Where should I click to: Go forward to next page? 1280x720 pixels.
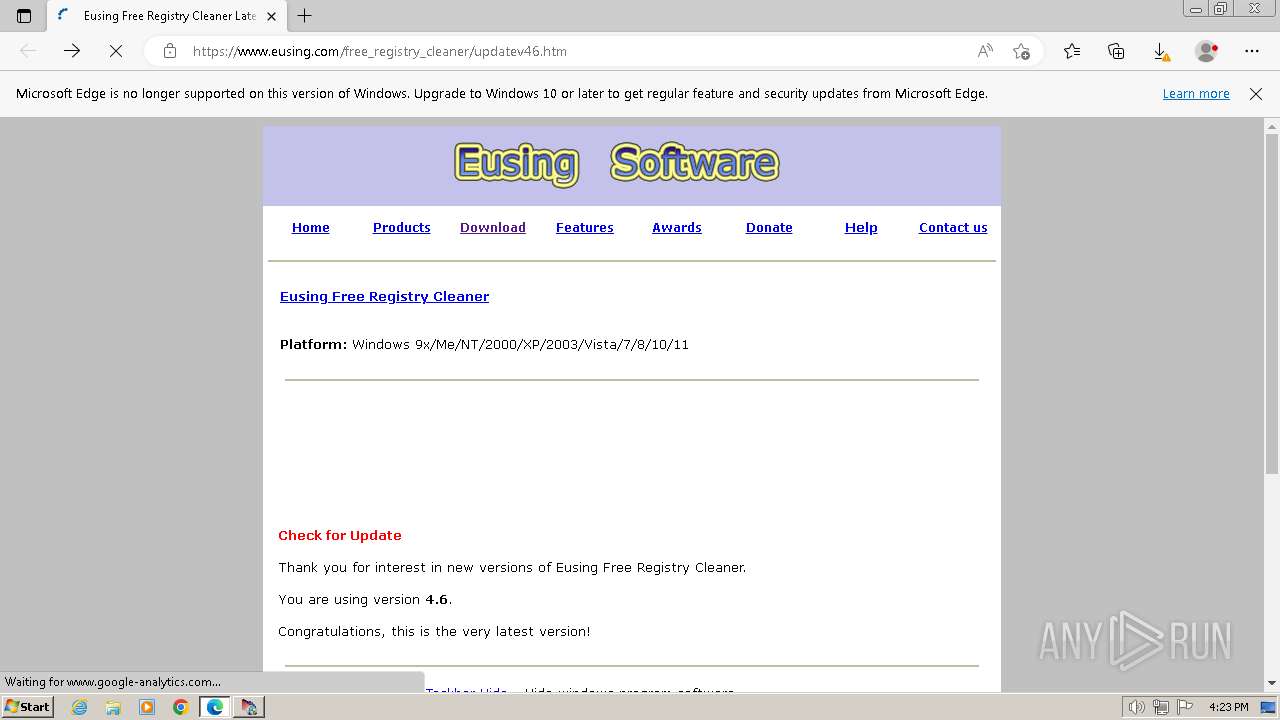click(72, 51)
